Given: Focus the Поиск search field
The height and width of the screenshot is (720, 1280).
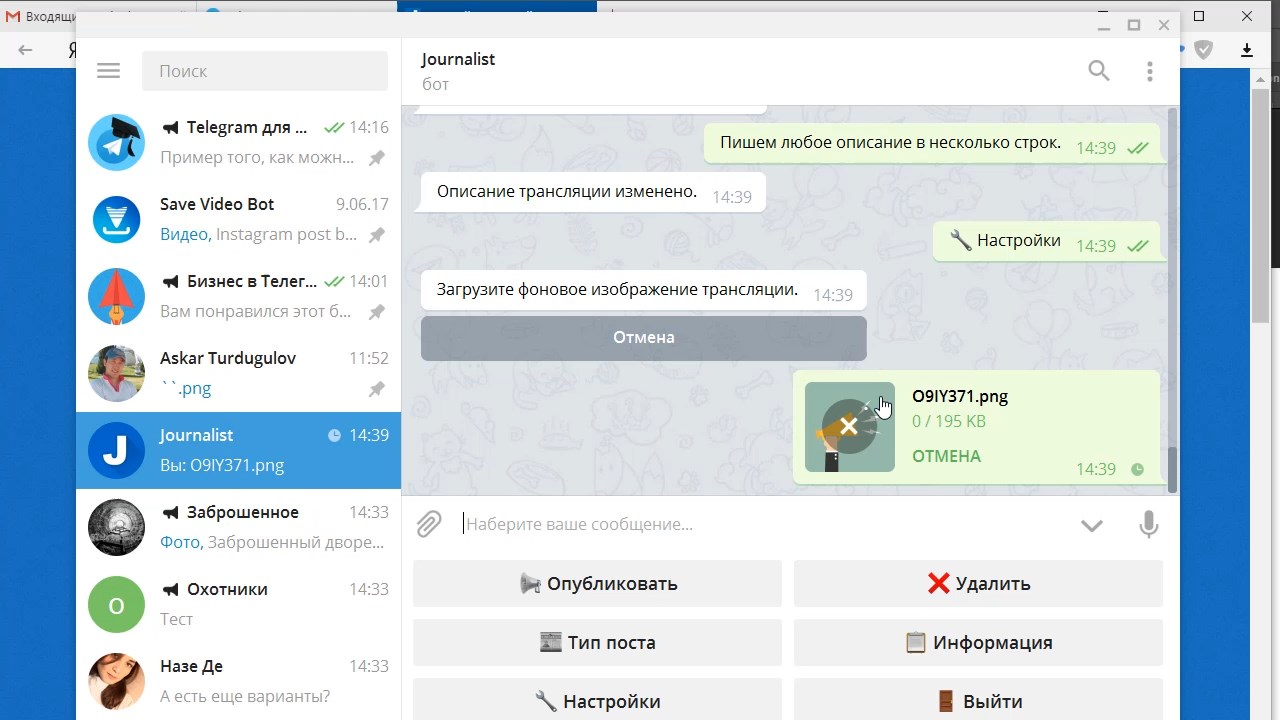Looking at the screenshot, I should click(x=265, y=71).
